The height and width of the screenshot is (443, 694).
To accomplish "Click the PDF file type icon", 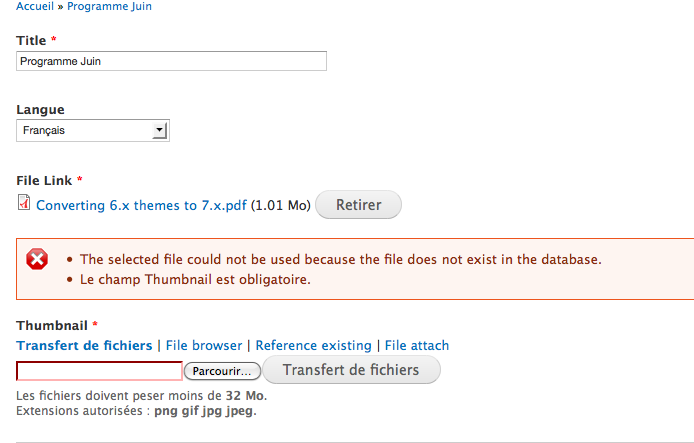I will click(x=24, y=203).
